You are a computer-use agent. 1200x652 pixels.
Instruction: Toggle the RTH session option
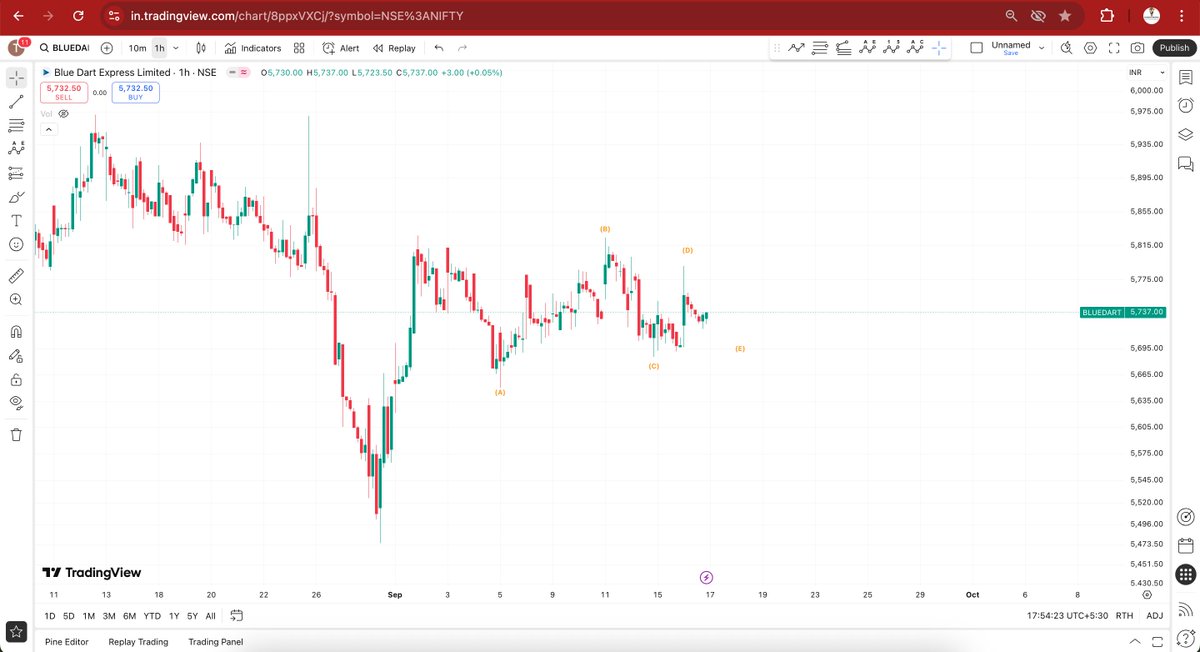coord(1124,616)
